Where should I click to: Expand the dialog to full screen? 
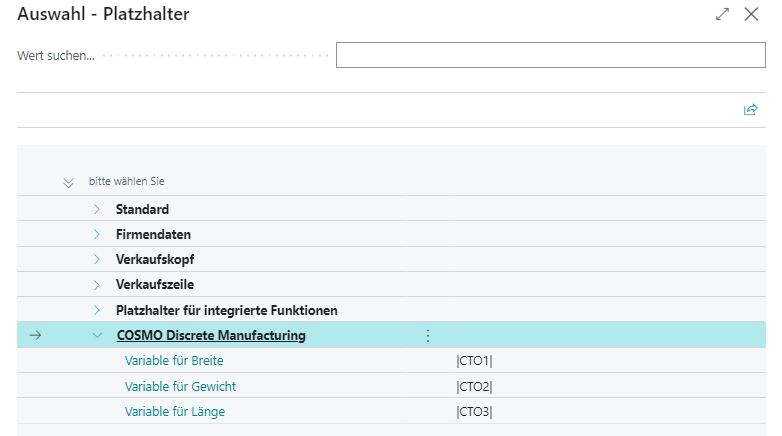click(x=723, y=15)
